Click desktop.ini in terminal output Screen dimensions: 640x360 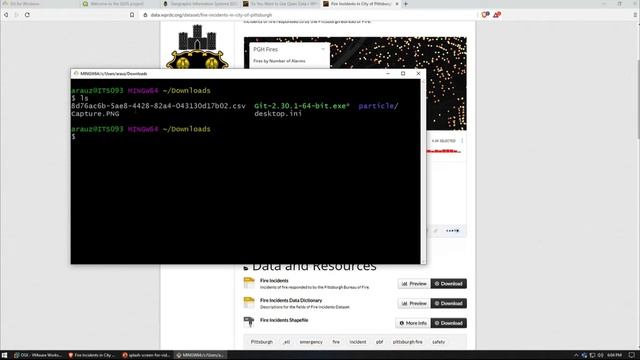point(278,113)
